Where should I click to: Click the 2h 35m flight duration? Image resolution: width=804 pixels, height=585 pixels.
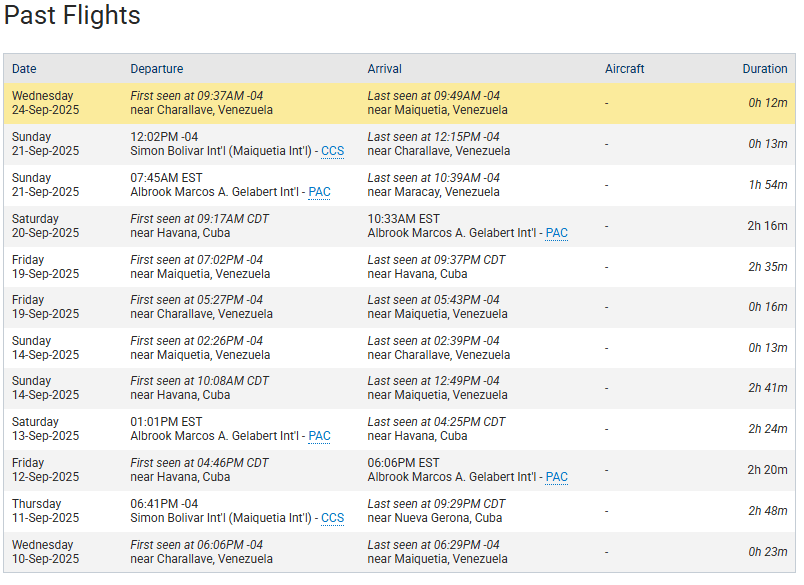pos(767,267)
